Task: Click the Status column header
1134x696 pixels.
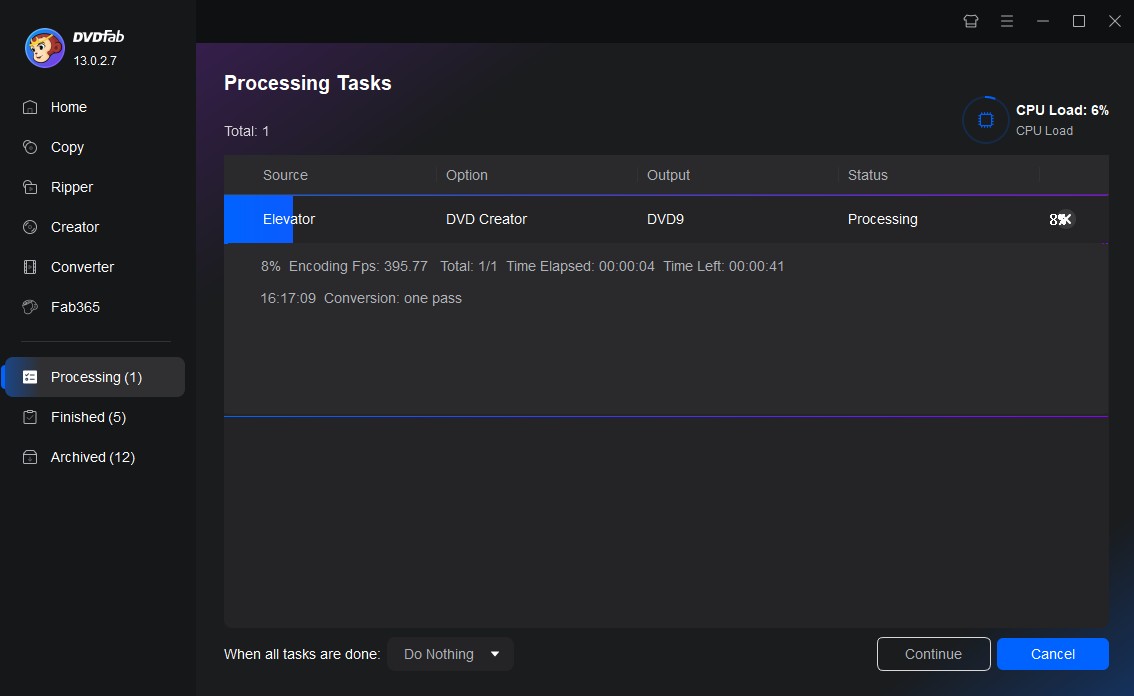Action: coord(866,175)
